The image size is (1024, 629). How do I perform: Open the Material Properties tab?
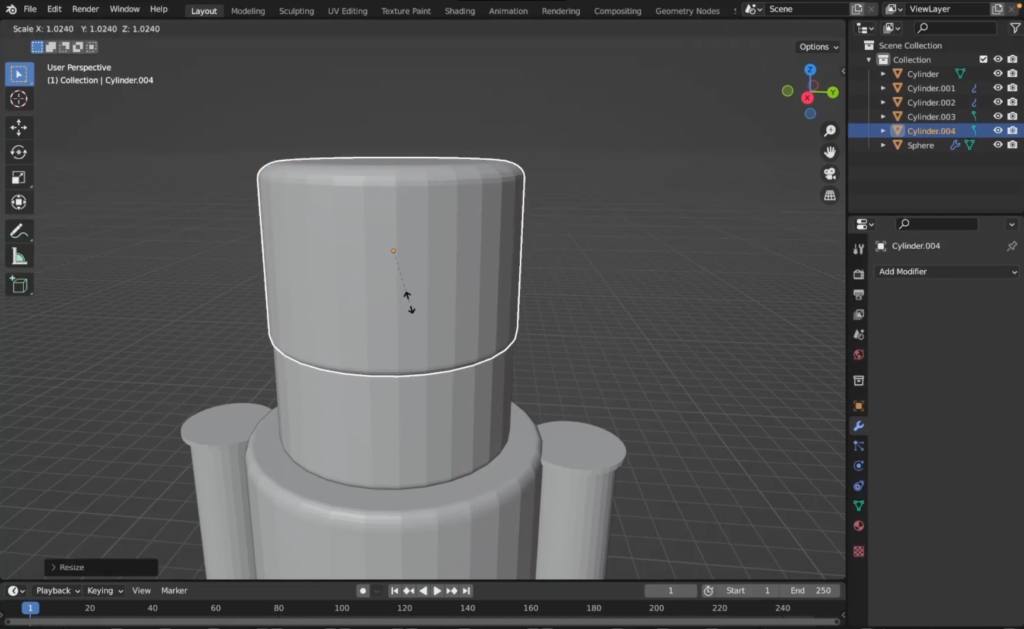(858, 527)
